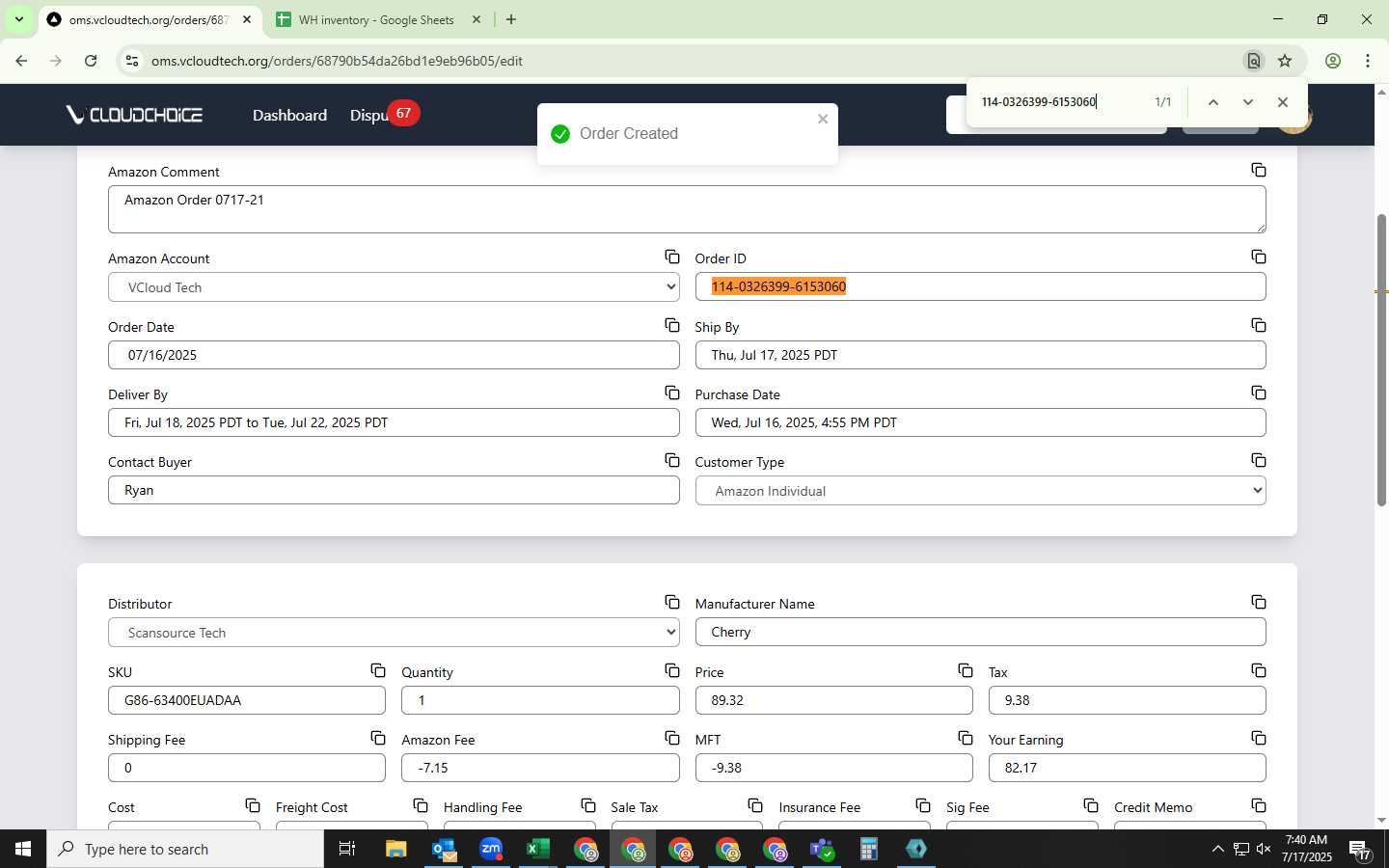1389x868 pixels.
Task: Click the Contact Buyer field with Ryan
Action: click(394, 490)
